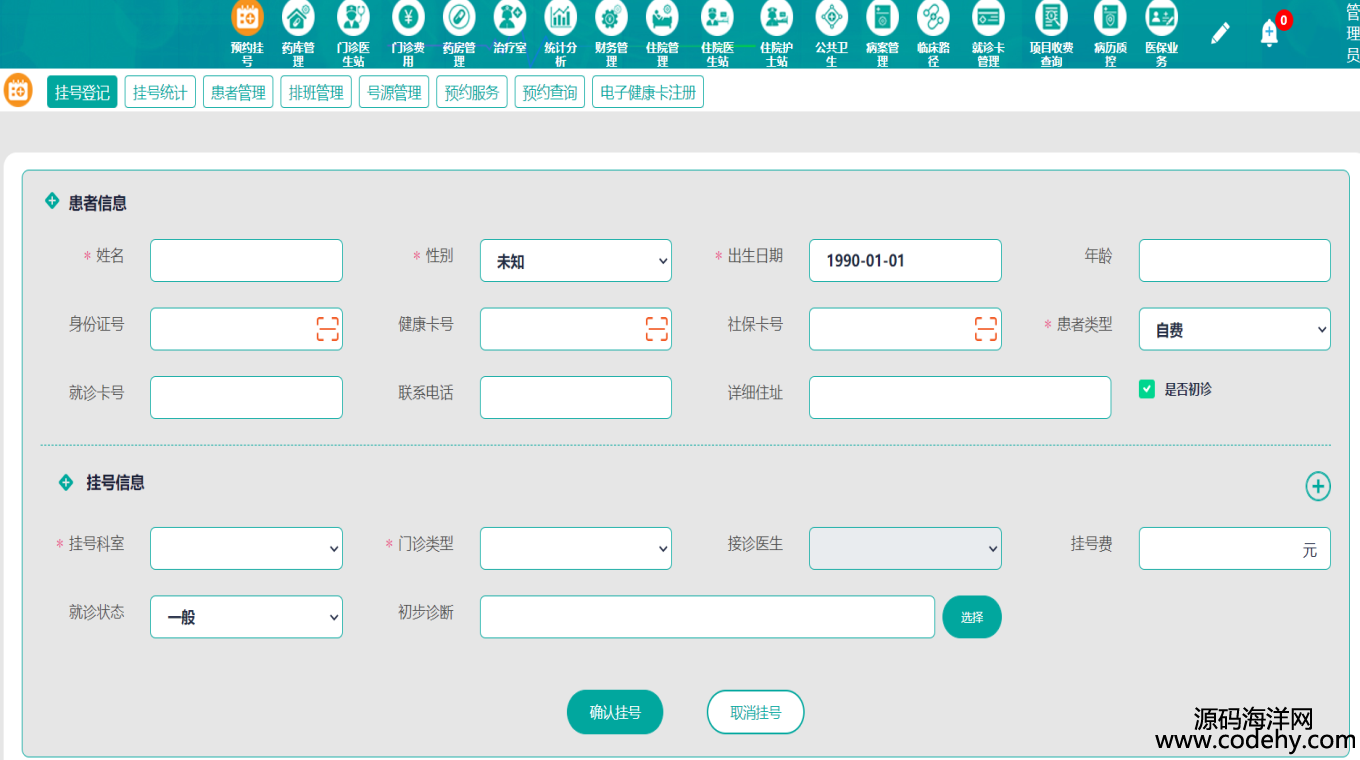Image resolution: width=1360 pixels, height=760 pixels.
Task: Open the 临床路径 module icon
Action: coord(933,18)
